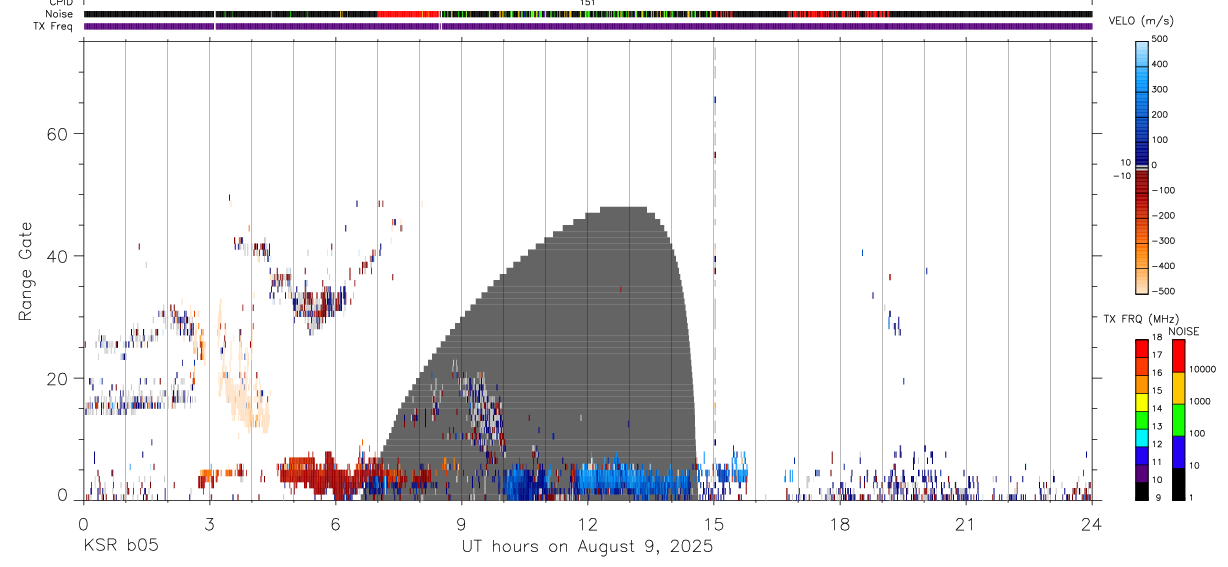Click the "12" tick on the UT hours axis
Viewport: 1228px width, 567px height.
tap(587, 523)
